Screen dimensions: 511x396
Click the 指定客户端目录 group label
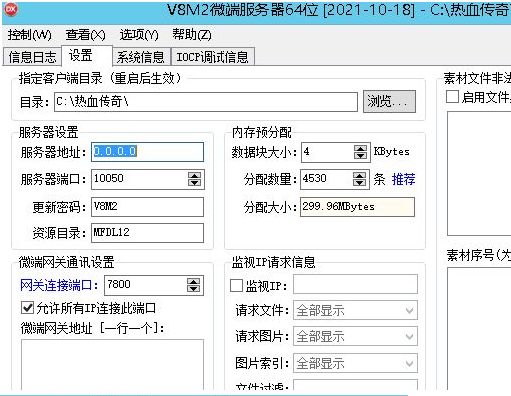point(100,79)
